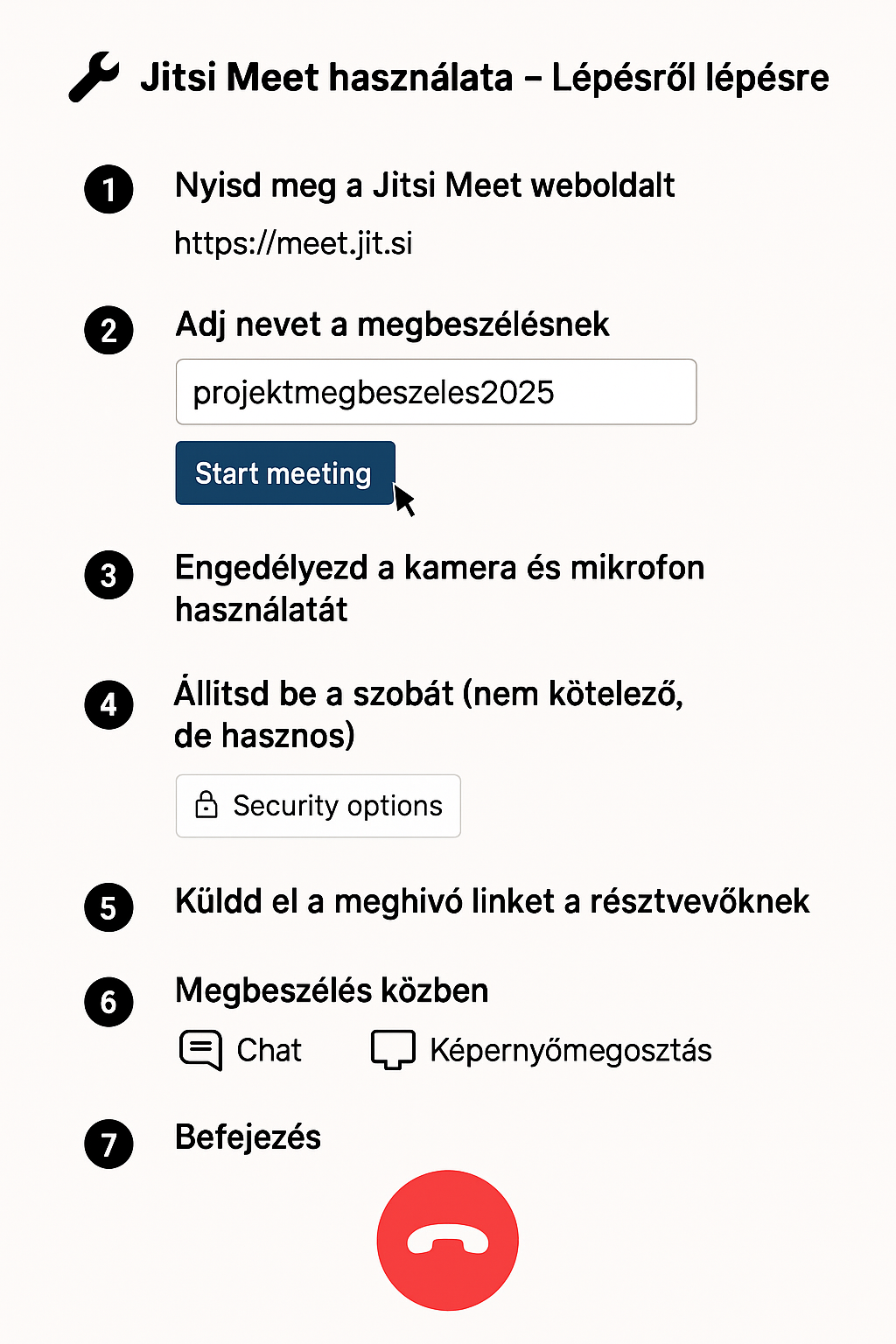Screen dimensions: 896x1344
Task: Select the Képernyőmegosztás label
Action: tap(570, 1050)
